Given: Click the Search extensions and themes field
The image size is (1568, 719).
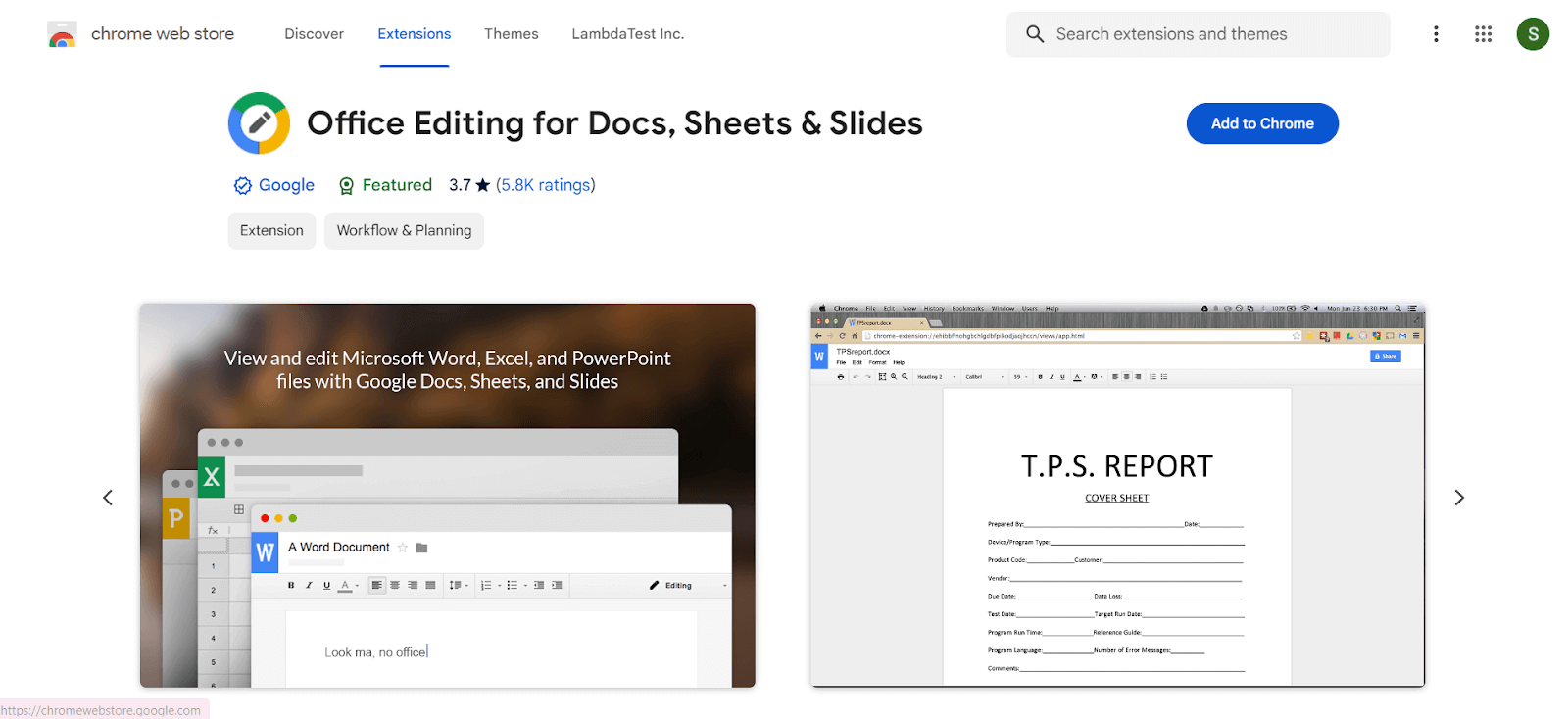Looking at the screenshot, I should click(1198, 34).
